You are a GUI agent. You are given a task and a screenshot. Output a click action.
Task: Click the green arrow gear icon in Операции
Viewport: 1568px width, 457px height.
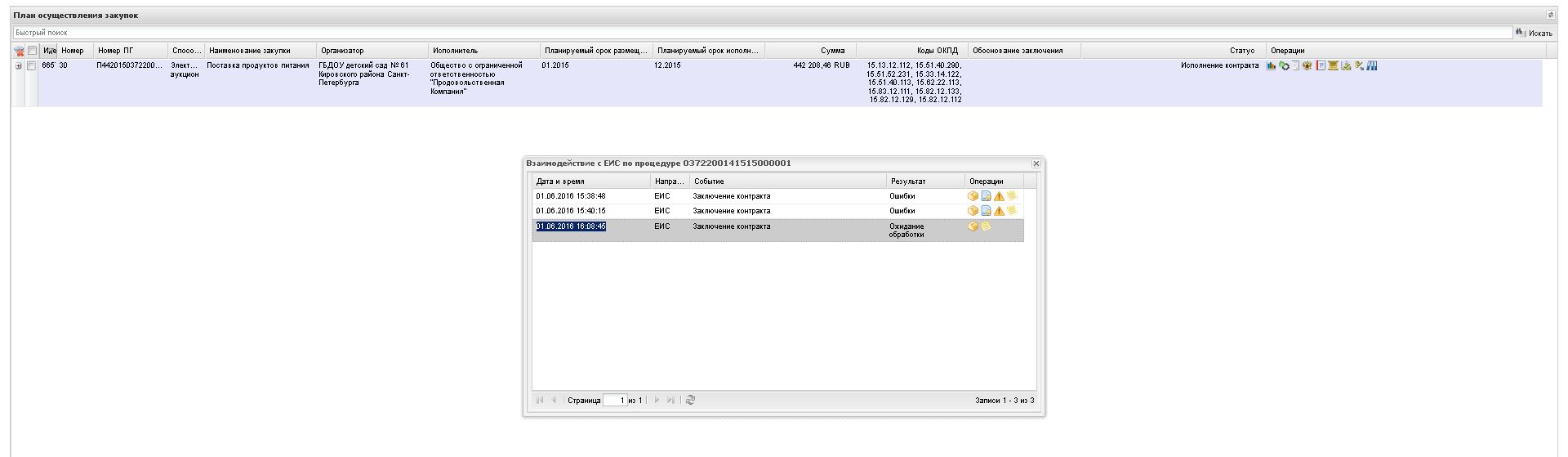(1284, 65)
